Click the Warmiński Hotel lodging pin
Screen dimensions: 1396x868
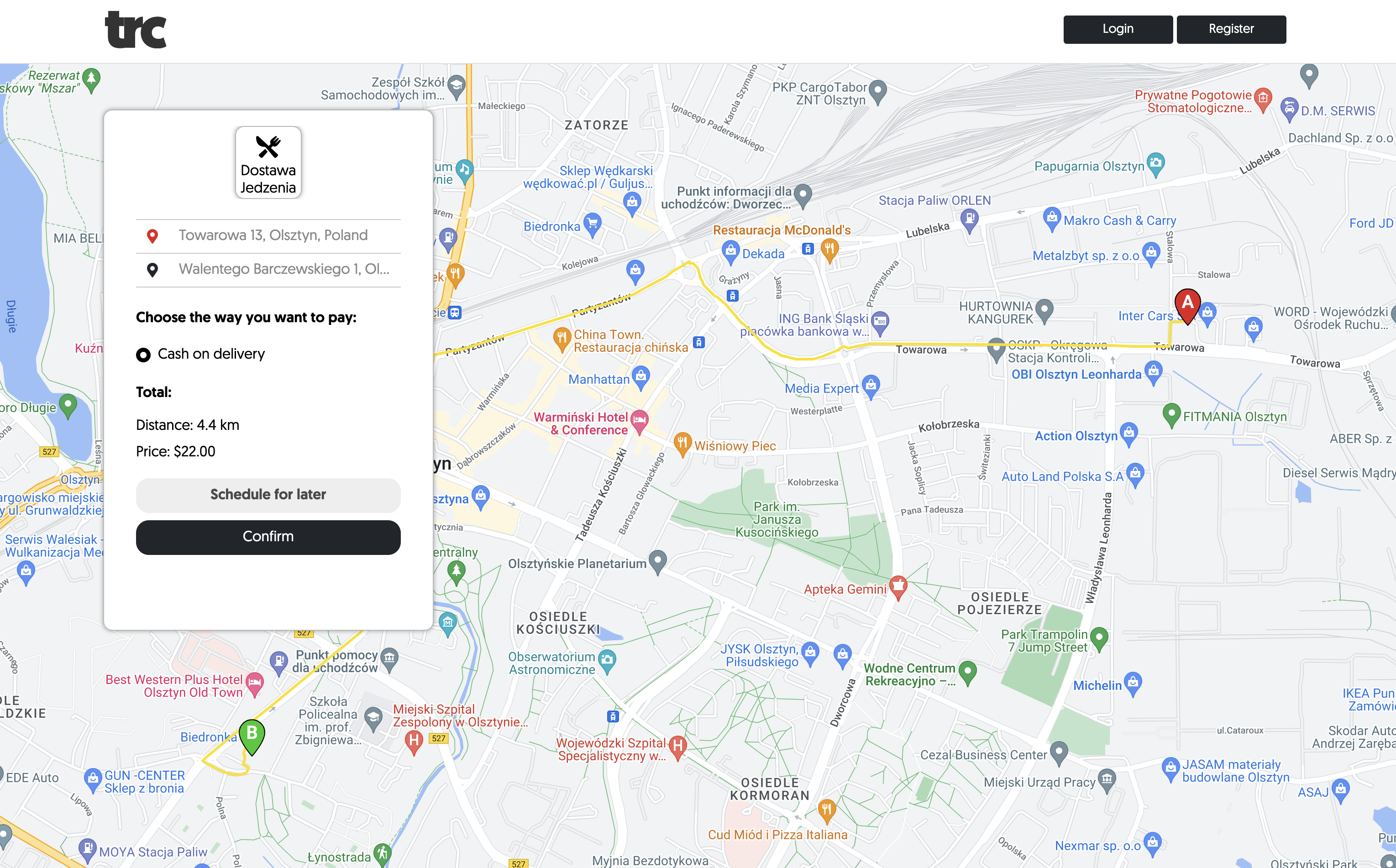pos(639,421)
